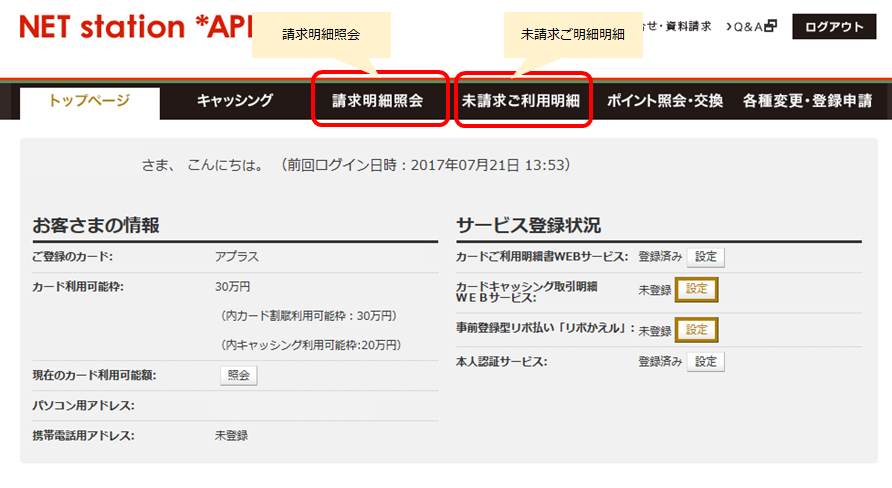The image size is (892, 488).
Task: Click the yellow 請求明細照会 callout box
Action: (320, 35)
